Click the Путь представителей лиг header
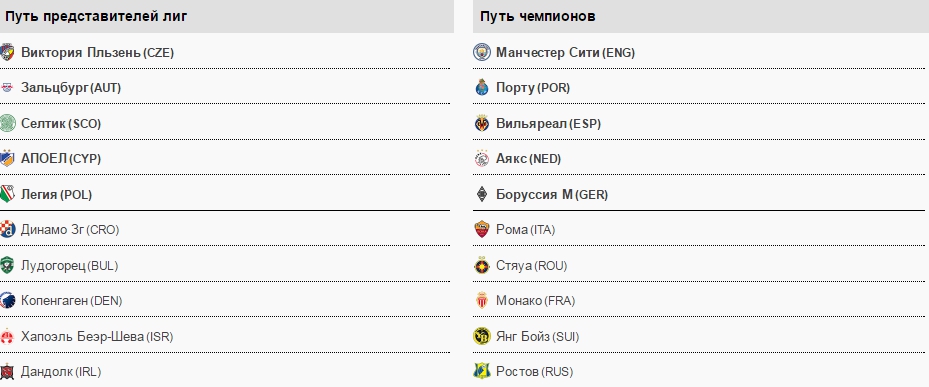 tap(227, 16)
